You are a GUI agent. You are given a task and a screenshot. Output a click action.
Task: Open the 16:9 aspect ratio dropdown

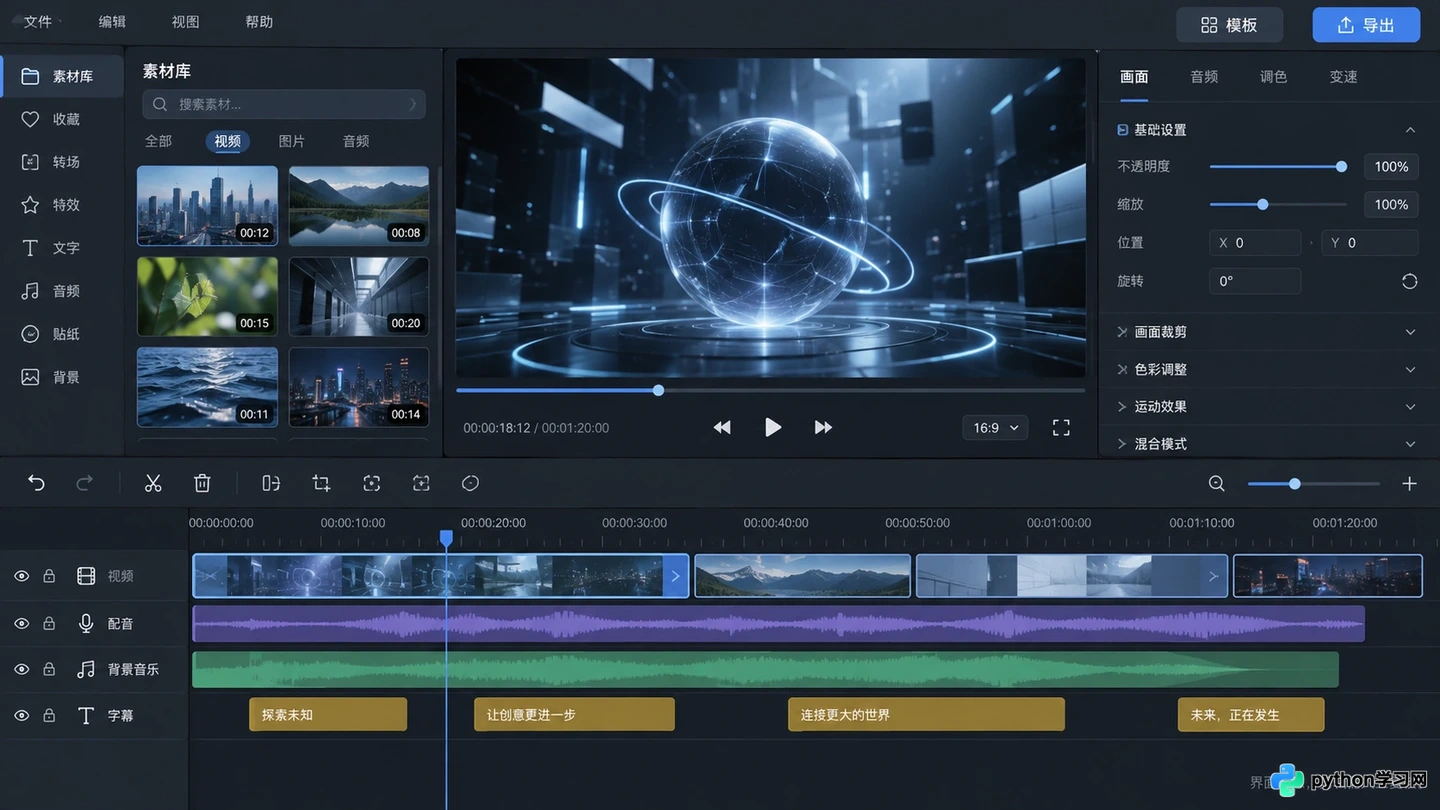[995, 428]
